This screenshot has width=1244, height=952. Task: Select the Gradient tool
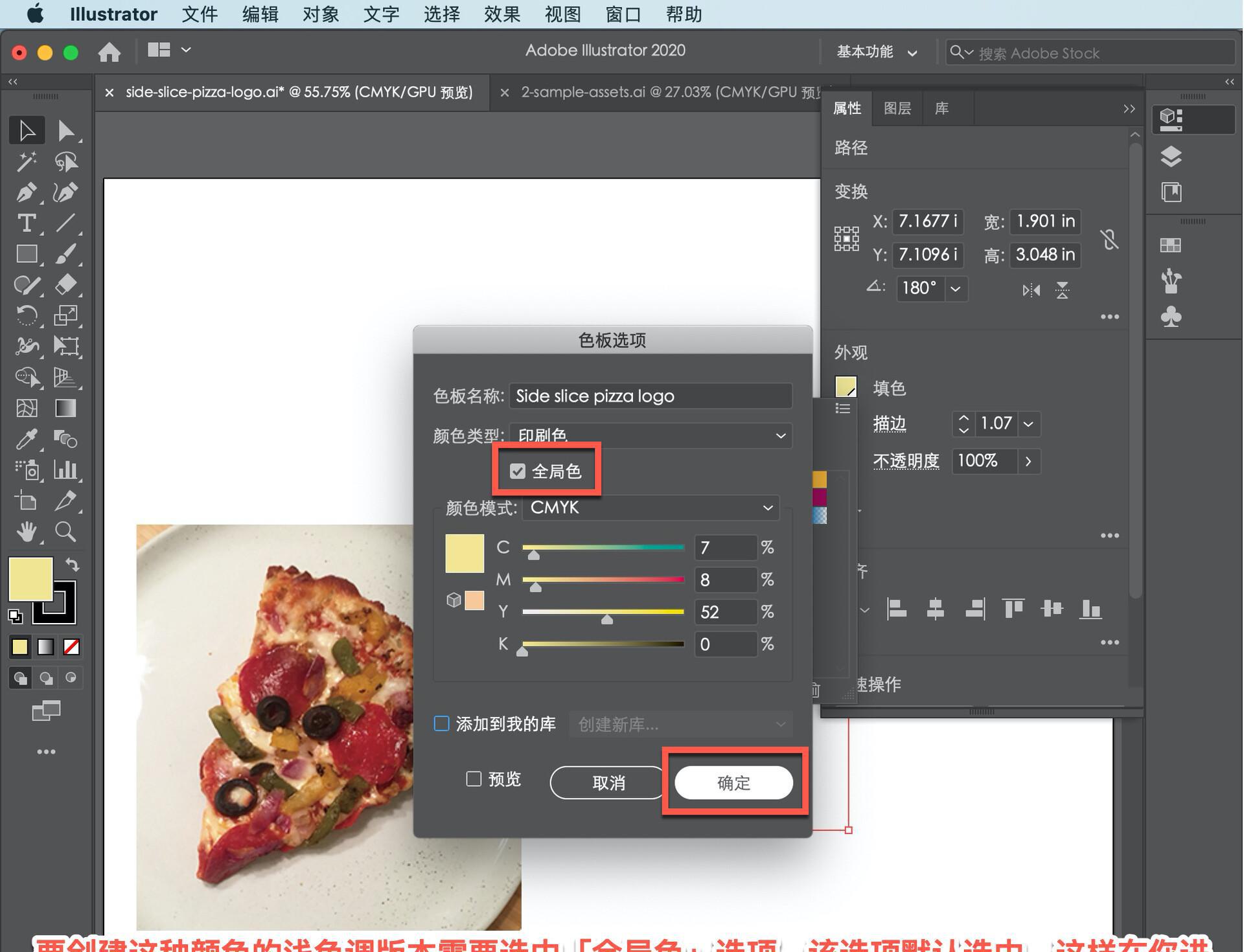click(65, 408)
